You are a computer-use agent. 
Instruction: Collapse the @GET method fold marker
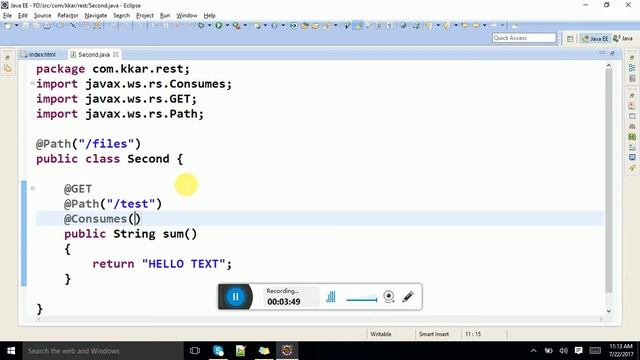[32, 188]
